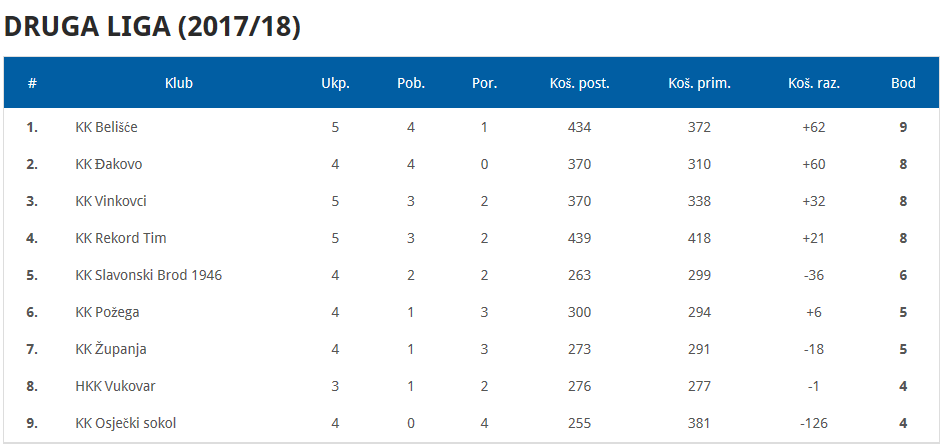Open the KK Belišće club entry
Screen dimensions: 942x446
(106, 127)
